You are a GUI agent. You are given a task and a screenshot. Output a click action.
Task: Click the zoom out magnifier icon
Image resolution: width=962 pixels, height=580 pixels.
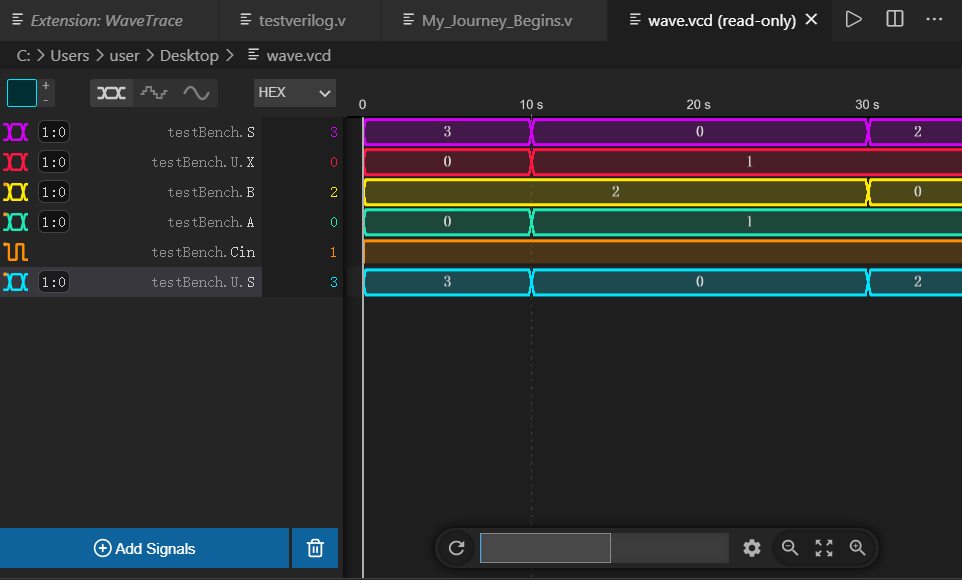point(790,547)
